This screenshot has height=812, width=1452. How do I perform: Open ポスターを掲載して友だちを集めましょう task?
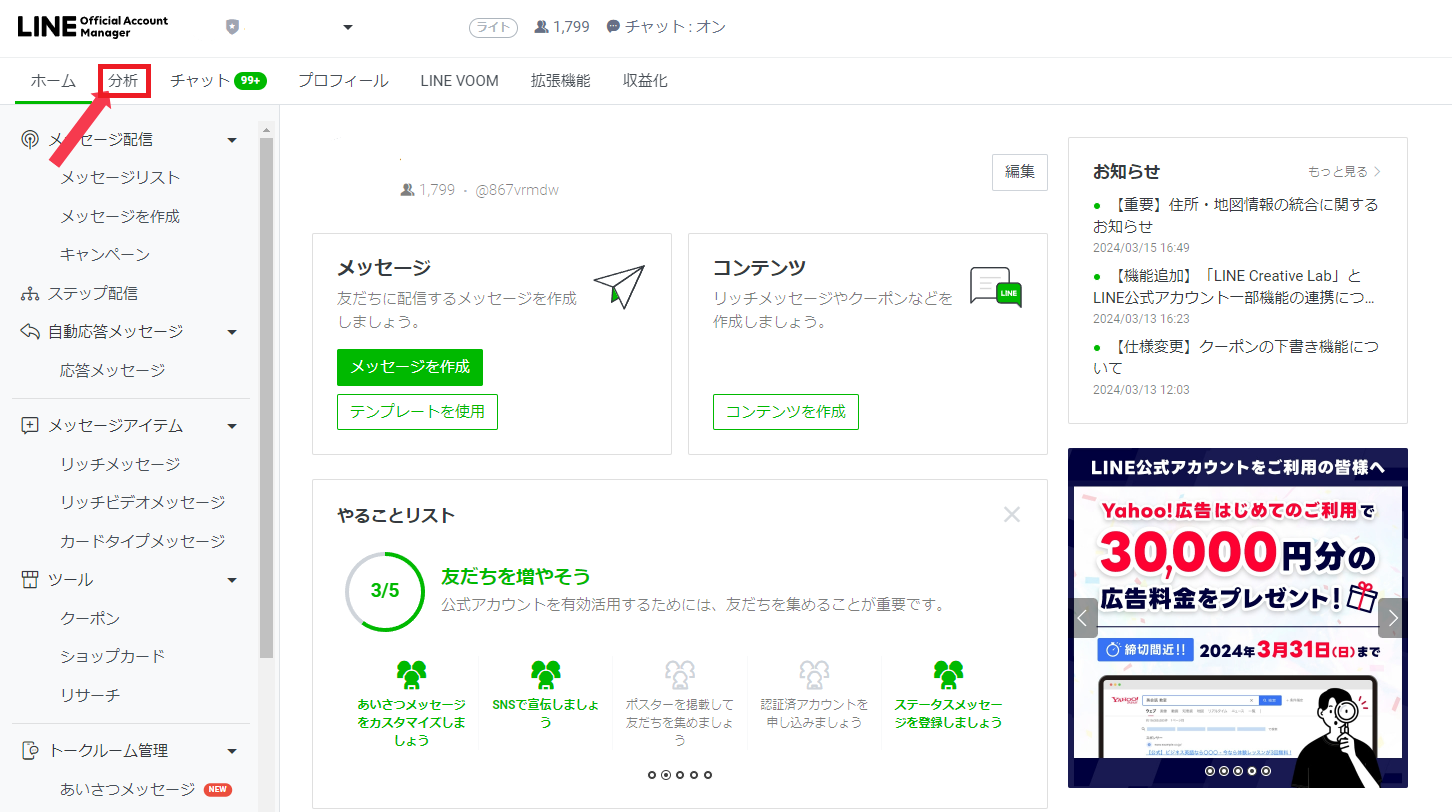click(680, 702)
